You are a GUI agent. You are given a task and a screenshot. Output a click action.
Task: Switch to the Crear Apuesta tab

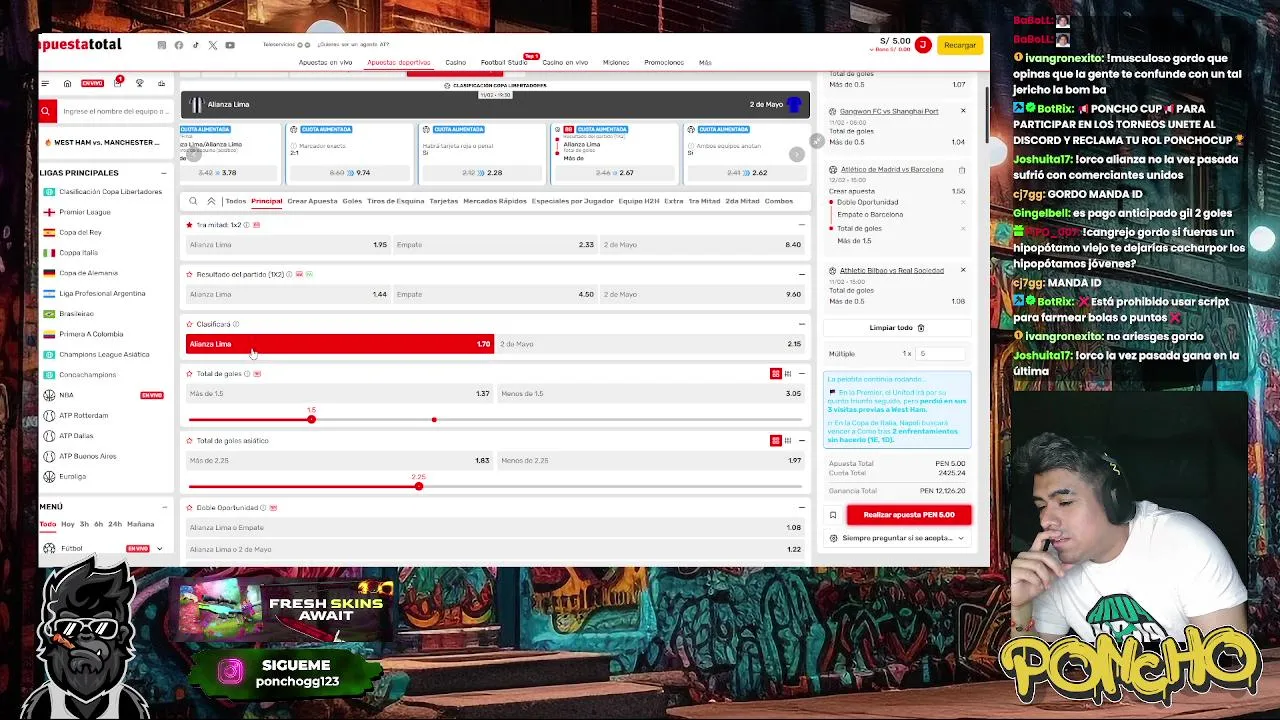312,201
